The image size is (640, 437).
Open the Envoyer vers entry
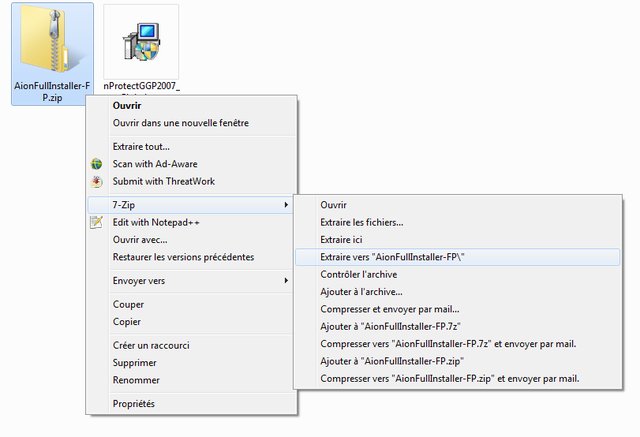tap(190, 281)
